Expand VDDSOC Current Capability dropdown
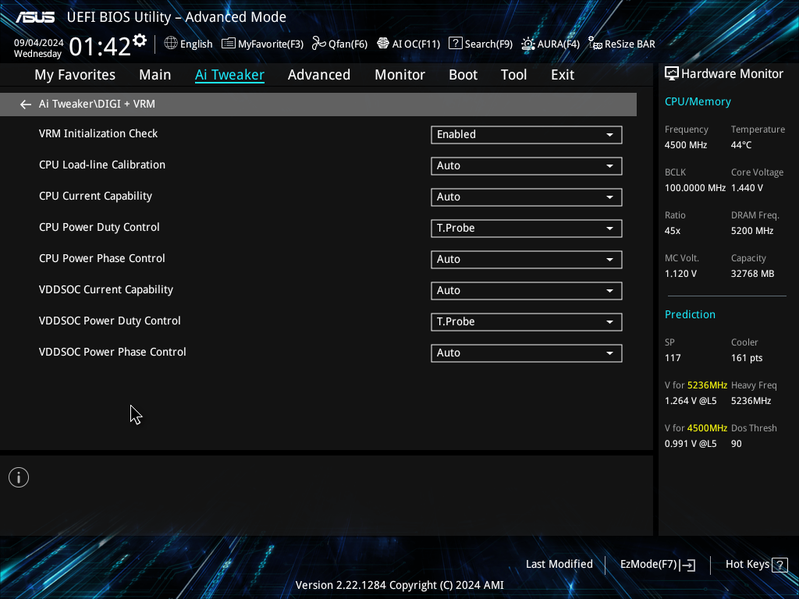 point(526,290)
